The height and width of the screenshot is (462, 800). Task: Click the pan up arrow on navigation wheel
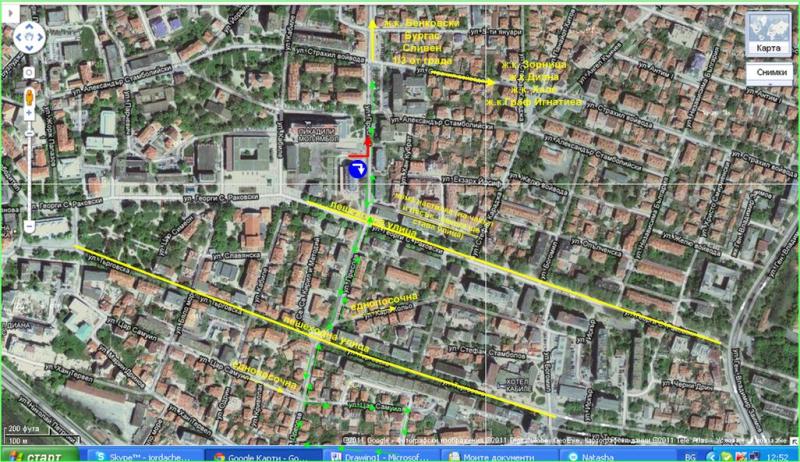click(x=29, y=28)
